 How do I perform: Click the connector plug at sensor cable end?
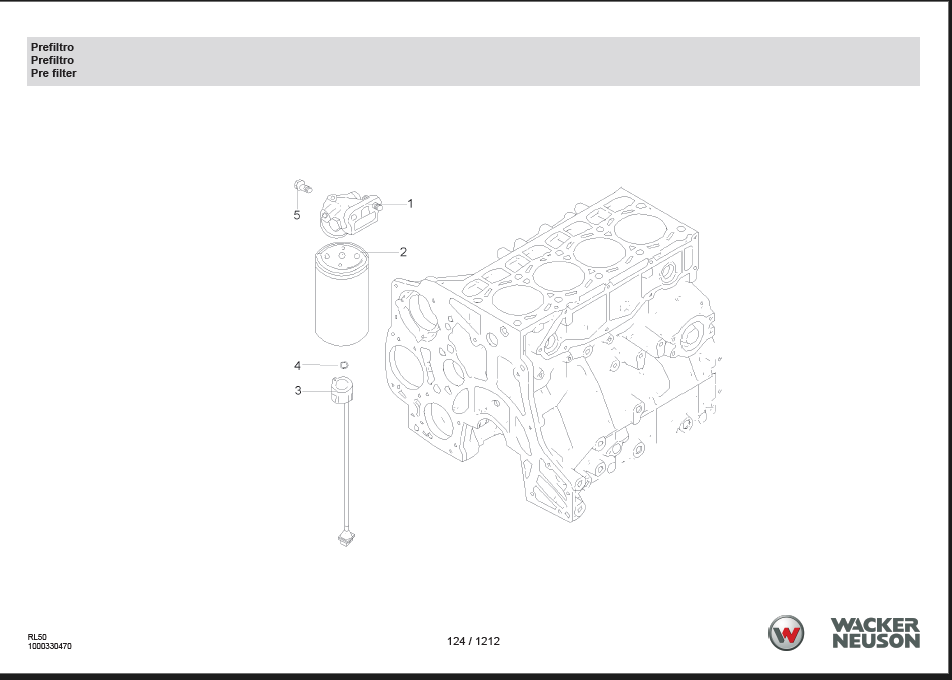pos(347,542)
